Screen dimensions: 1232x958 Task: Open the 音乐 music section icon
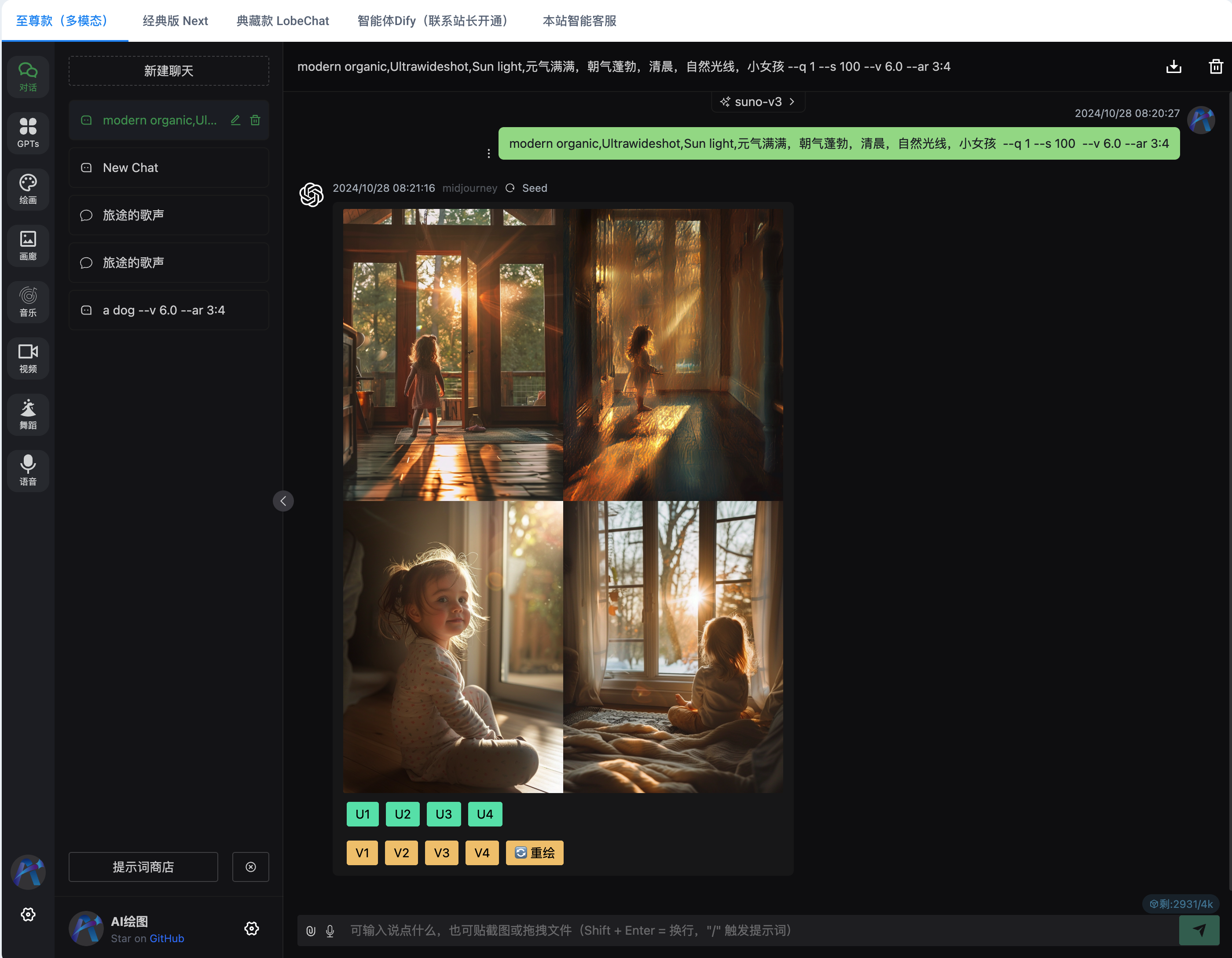(x=28, y=302)
